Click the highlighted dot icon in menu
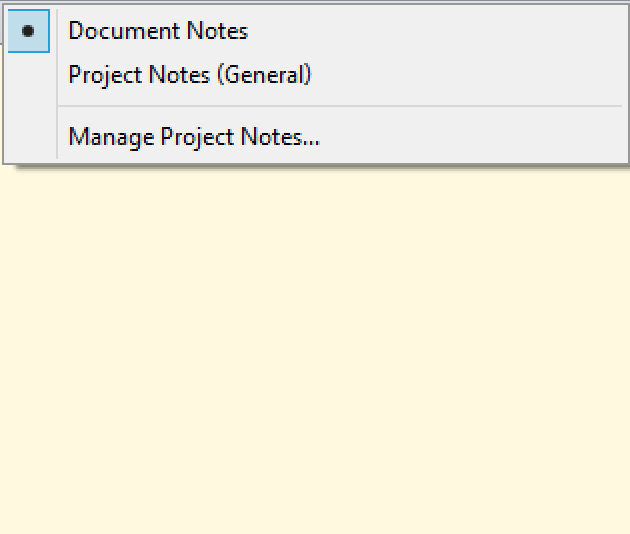This screenshot has height=534, width=630. [28, 31]
